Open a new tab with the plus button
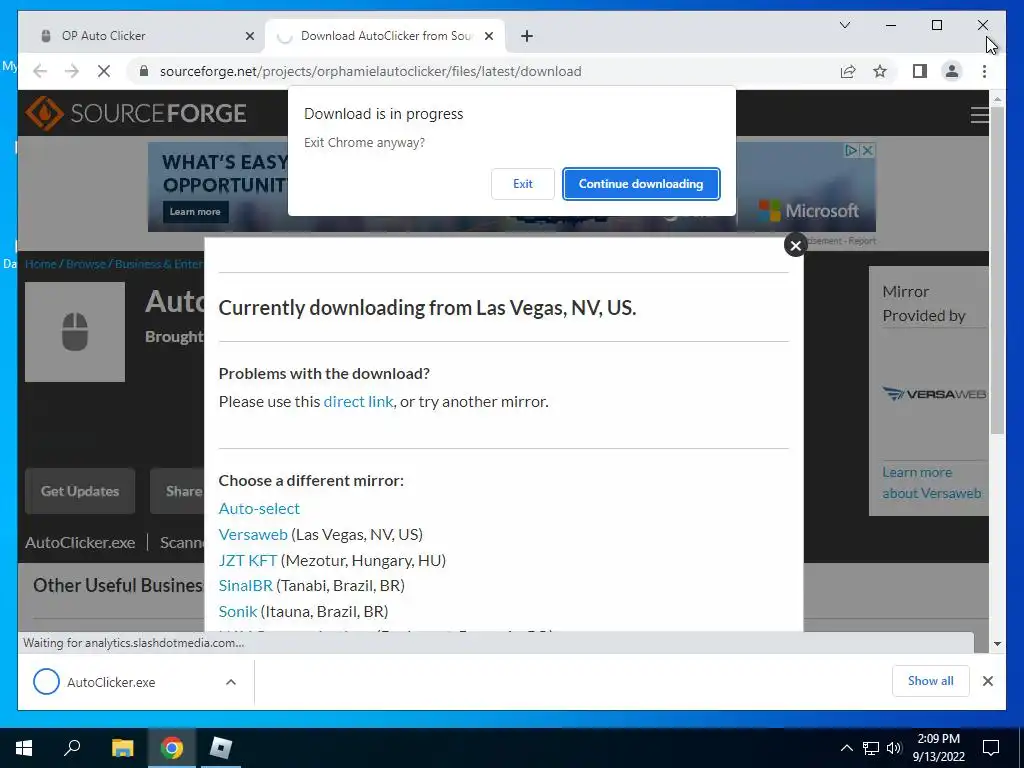 (527, 36)
